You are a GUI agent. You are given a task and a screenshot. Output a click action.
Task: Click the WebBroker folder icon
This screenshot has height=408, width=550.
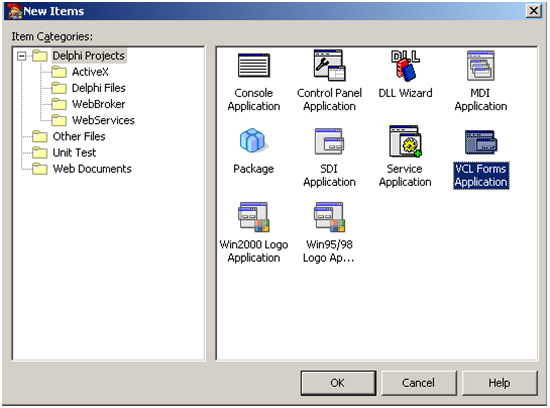tap(59, 104)
